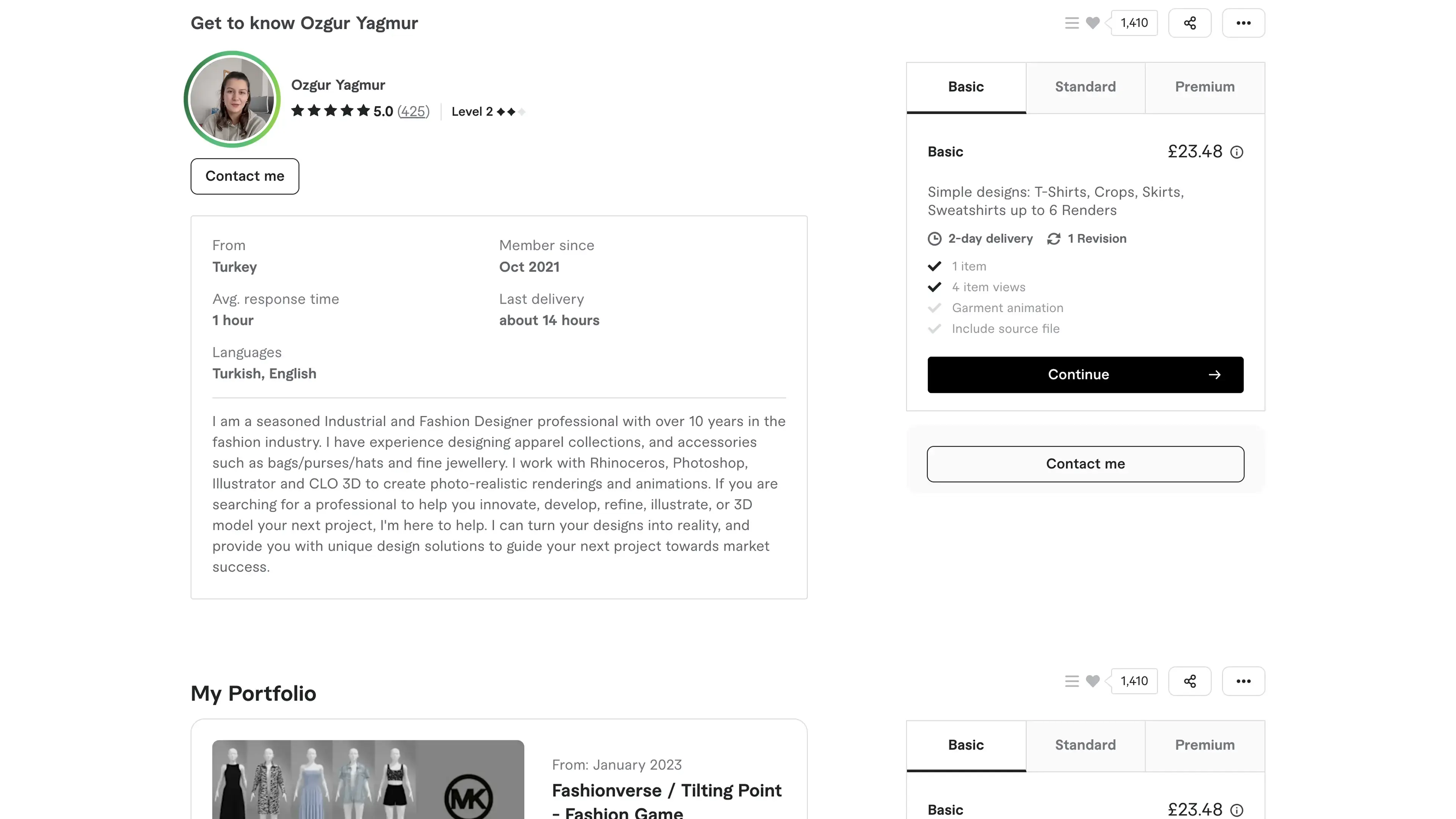The height and width of the screenshot is (819, 1456).
Task: Click the share icon near My Portfolio
Action: [x=1190, y=681]
